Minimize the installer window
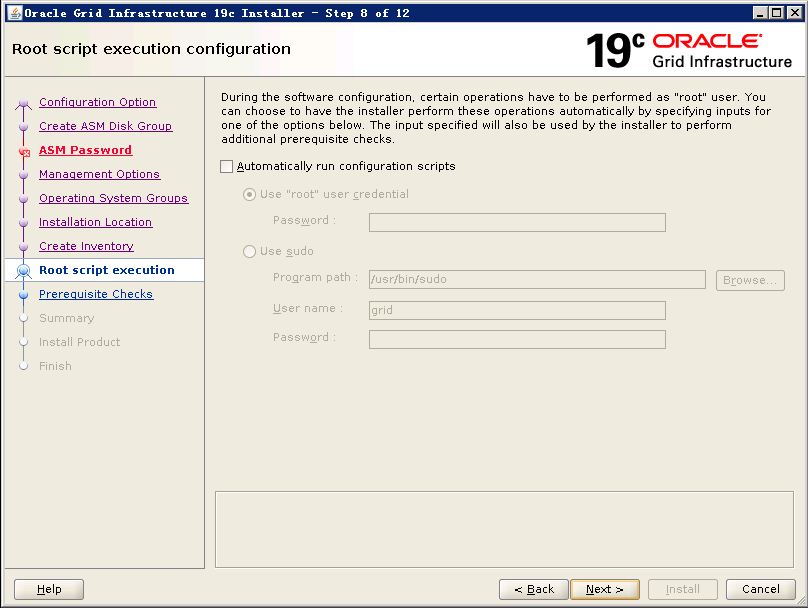808x608 pixels. (x=759, y=13)
